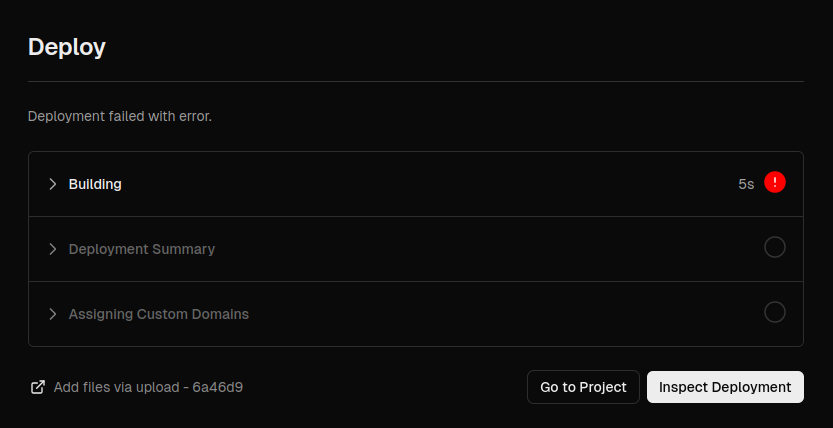Click the pending circle for Assigning Custom Domains
The image size is (833, 428).
(775, 313)
